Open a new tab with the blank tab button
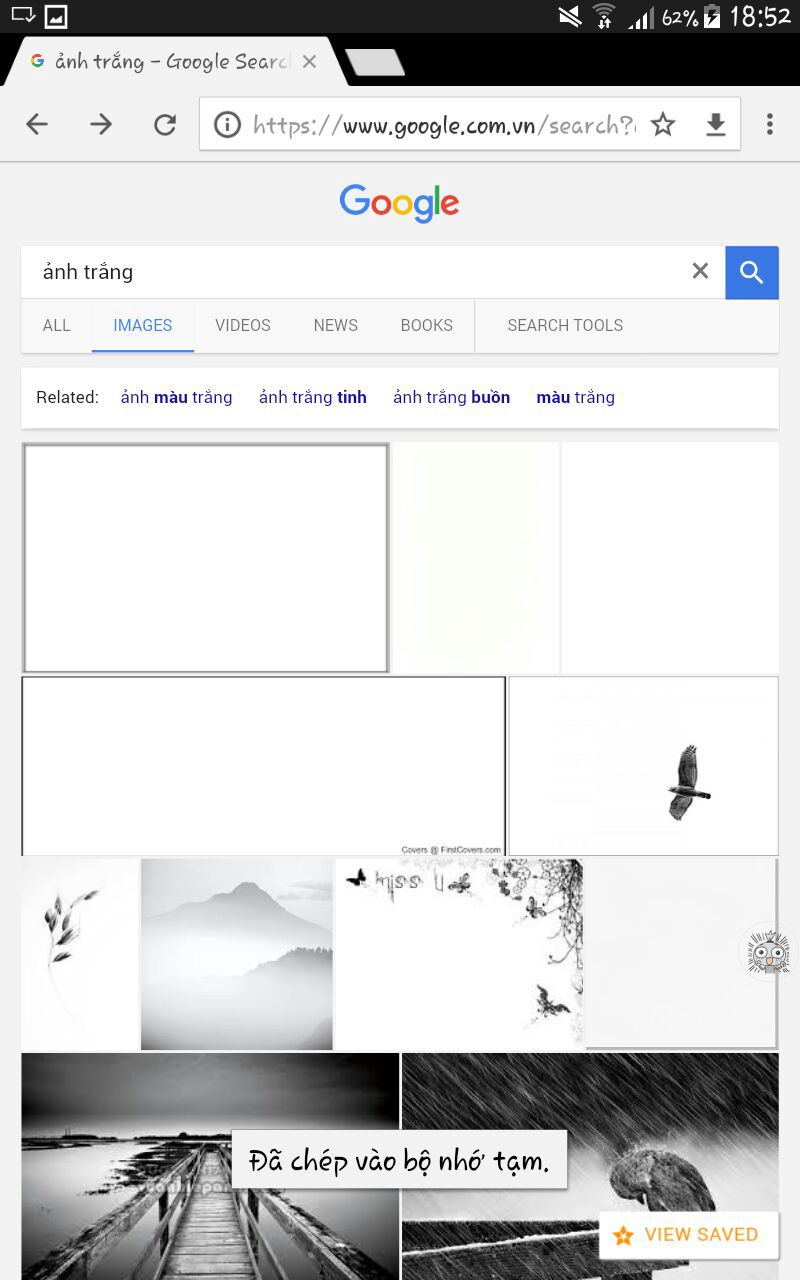The image size is (800, 1280). 375,62
